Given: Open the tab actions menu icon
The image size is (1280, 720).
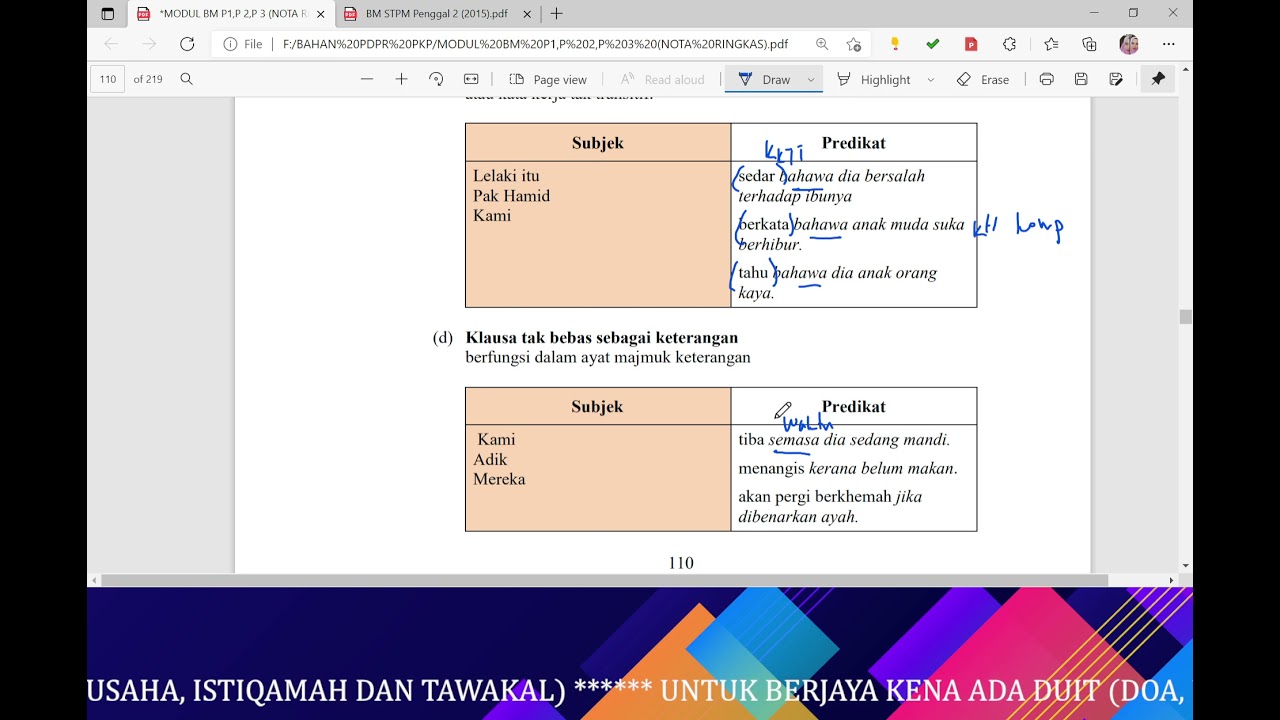Looking at the screenshot, I should (x=108, y=14).
